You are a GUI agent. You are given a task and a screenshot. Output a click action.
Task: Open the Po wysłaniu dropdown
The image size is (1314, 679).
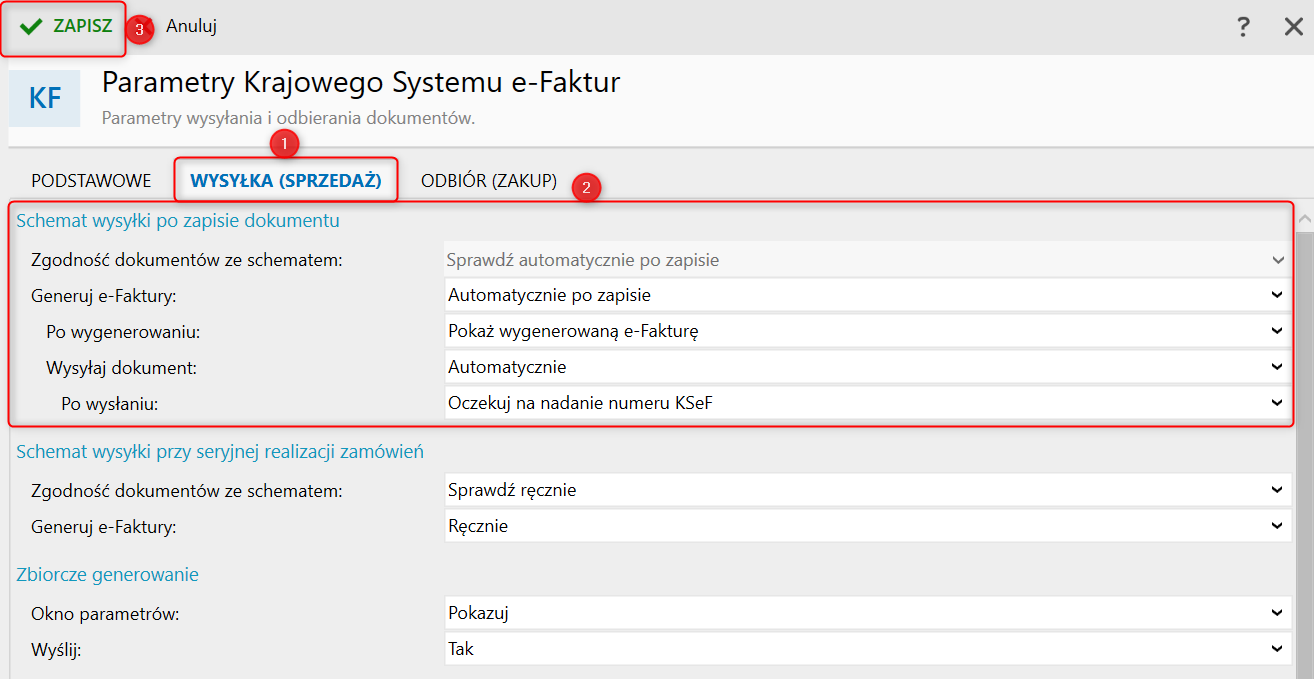coord(866,403)
